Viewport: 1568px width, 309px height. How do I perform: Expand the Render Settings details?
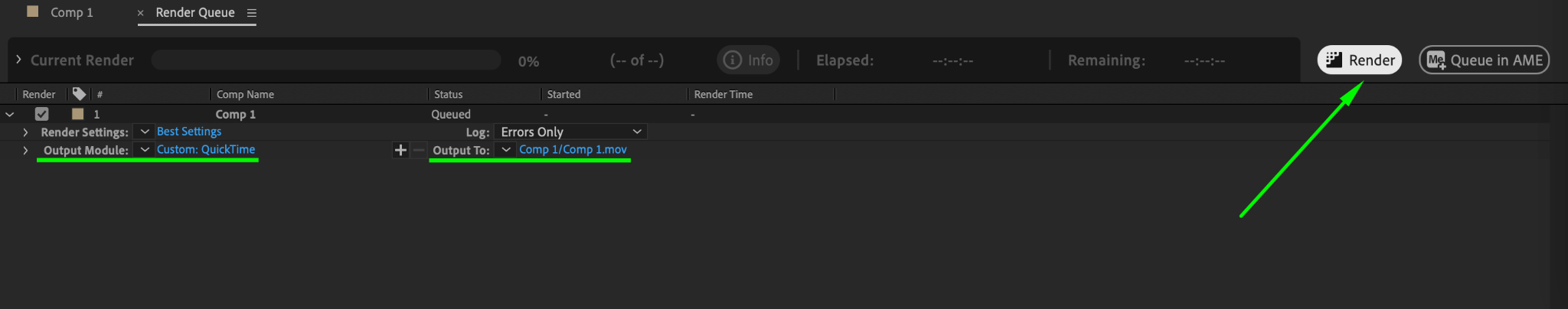click(x=25, y=132)
